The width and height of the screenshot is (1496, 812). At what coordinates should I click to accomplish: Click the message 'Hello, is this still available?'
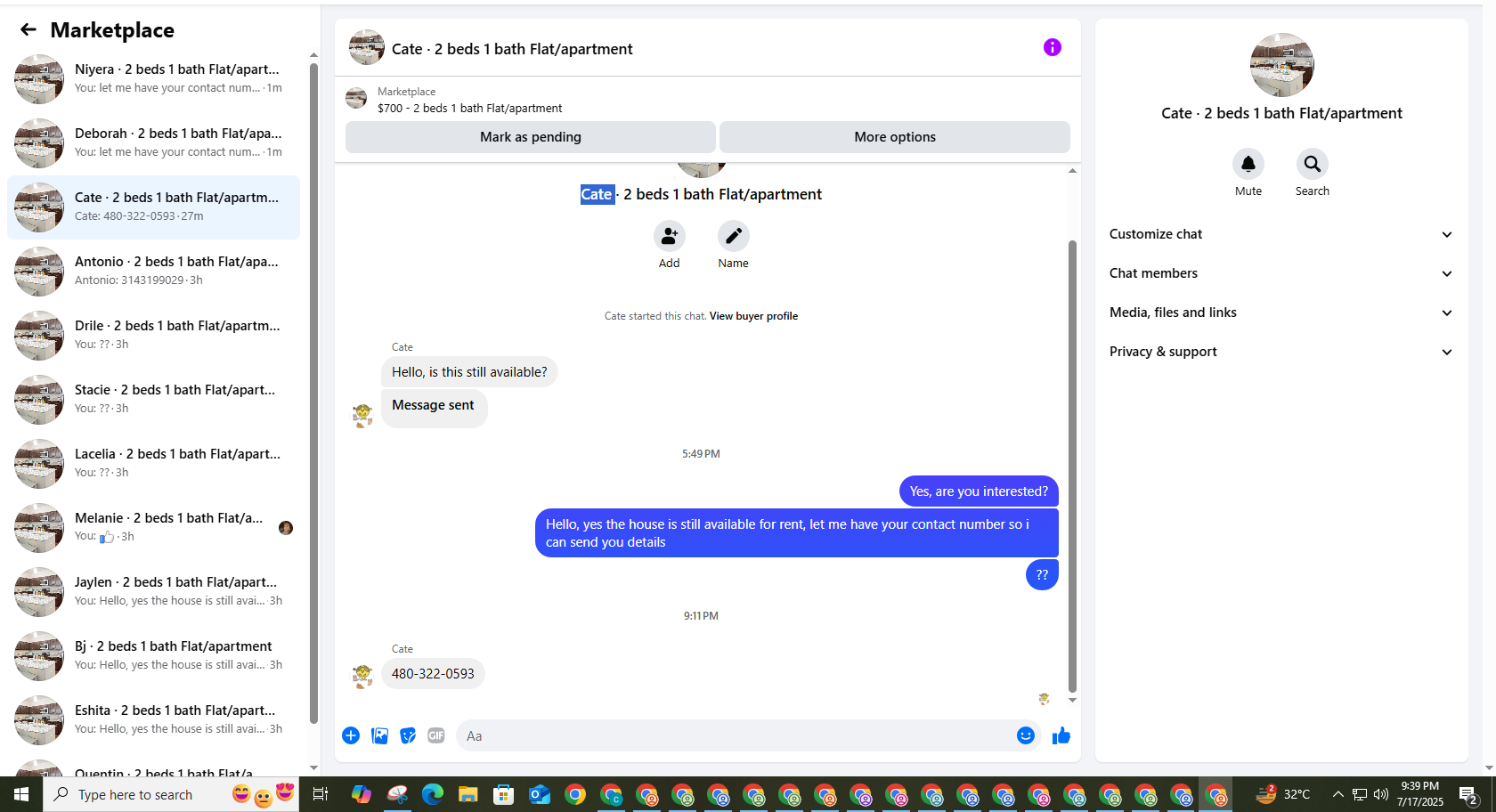pyautogui.click(x=469, y=372)
